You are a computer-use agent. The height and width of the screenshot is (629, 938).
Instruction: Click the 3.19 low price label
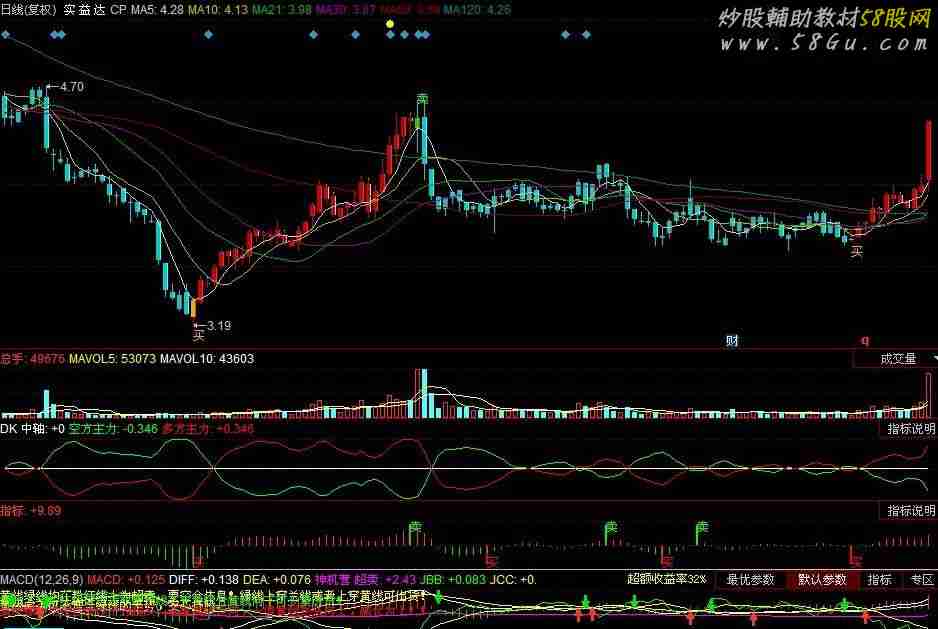pos(219,326)
